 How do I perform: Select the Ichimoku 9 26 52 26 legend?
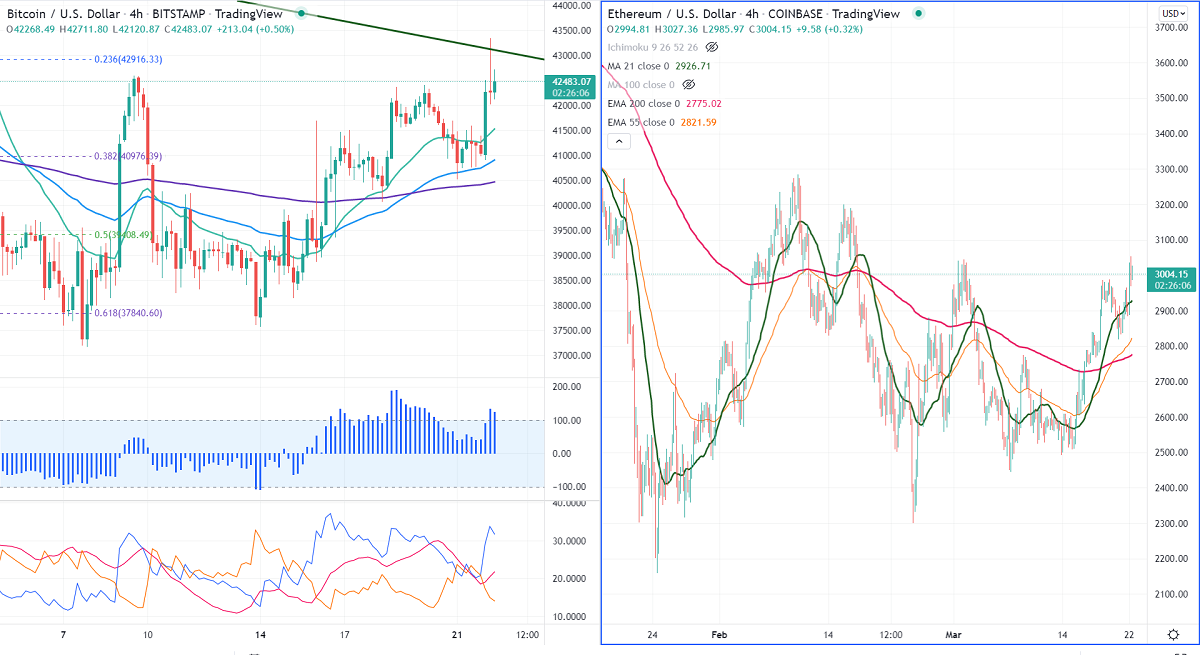point(653,47)
